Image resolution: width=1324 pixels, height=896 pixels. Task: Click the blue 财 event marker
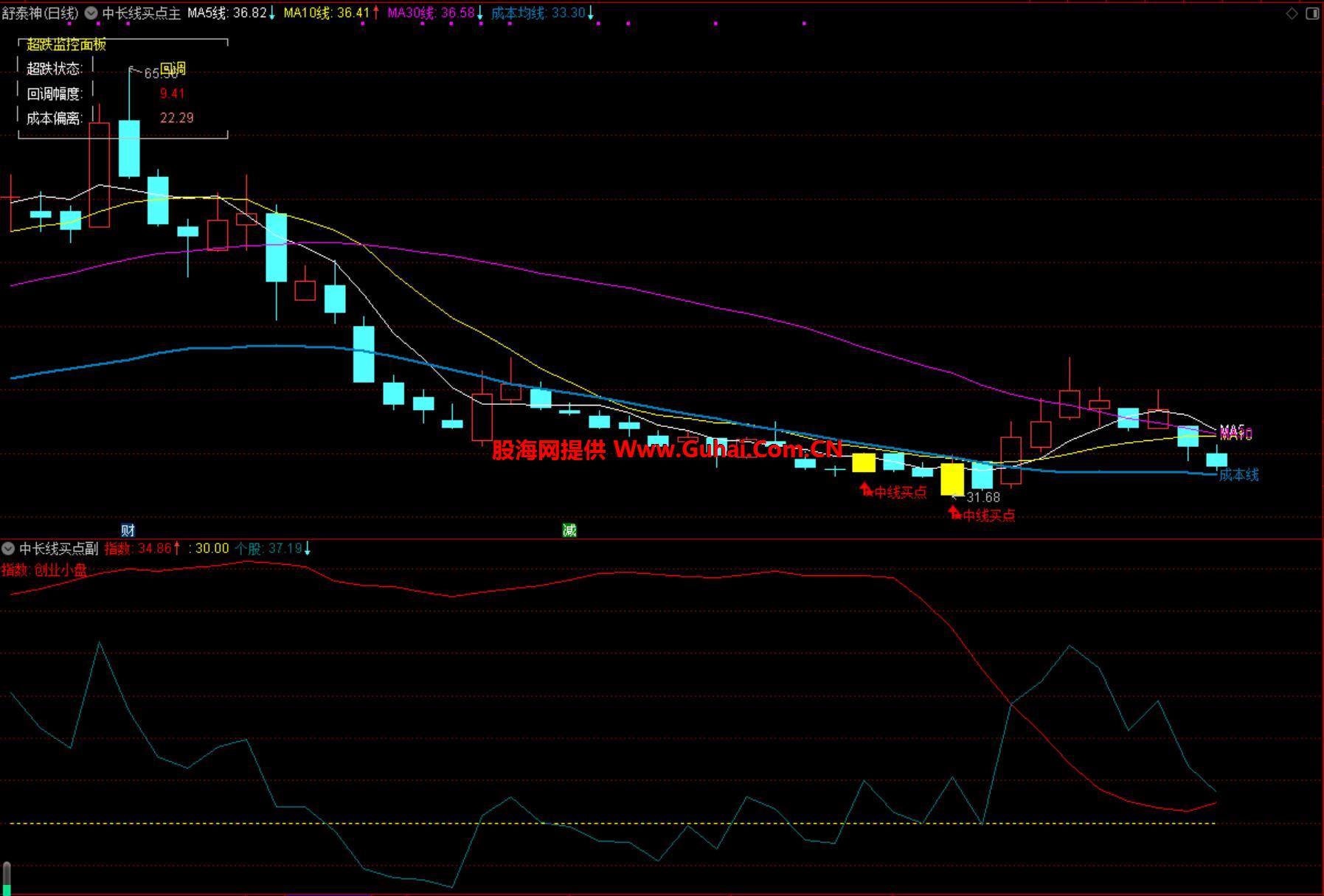[x=128, y=529]
